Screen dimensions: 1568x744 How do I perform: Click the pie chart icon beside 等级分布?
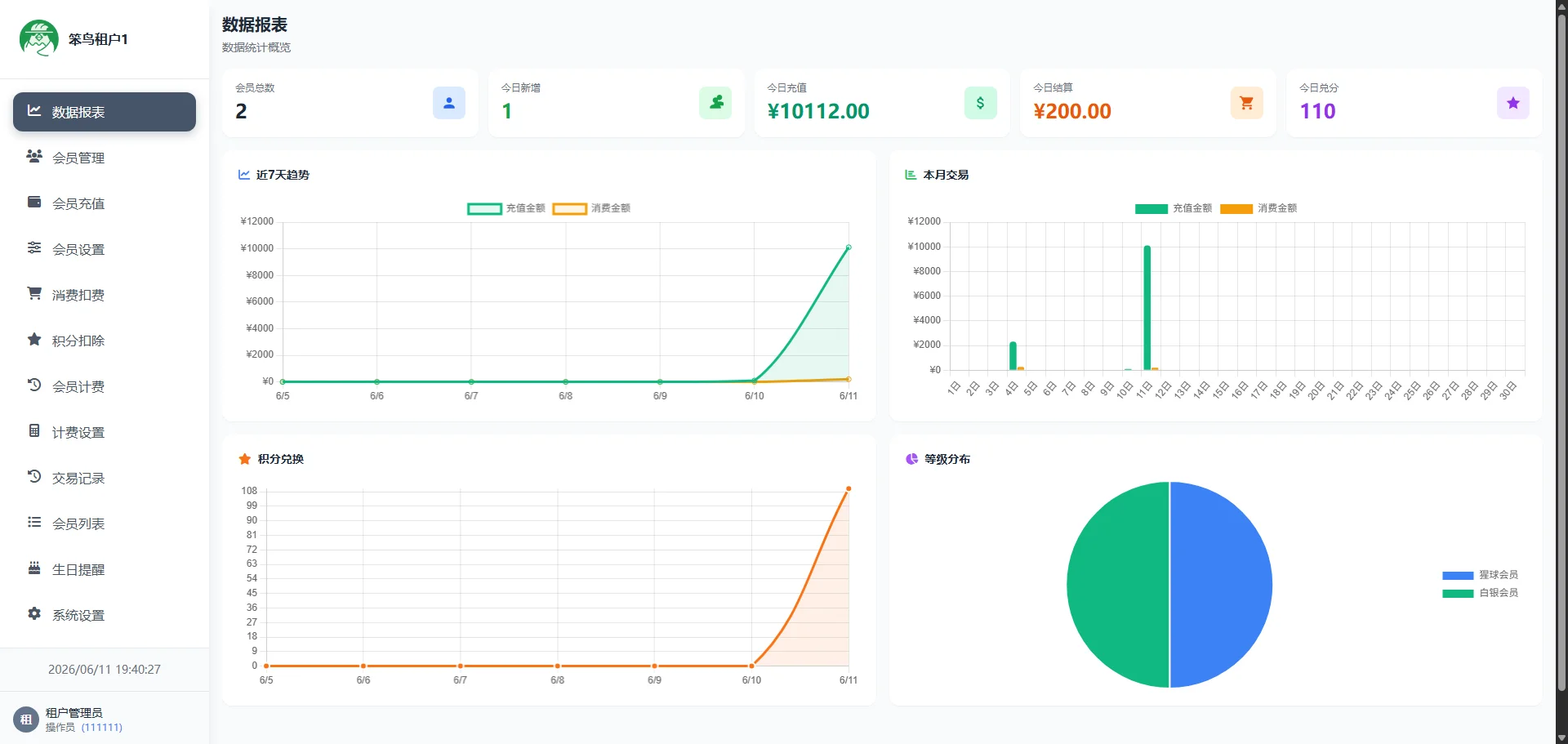click(911, 459)
